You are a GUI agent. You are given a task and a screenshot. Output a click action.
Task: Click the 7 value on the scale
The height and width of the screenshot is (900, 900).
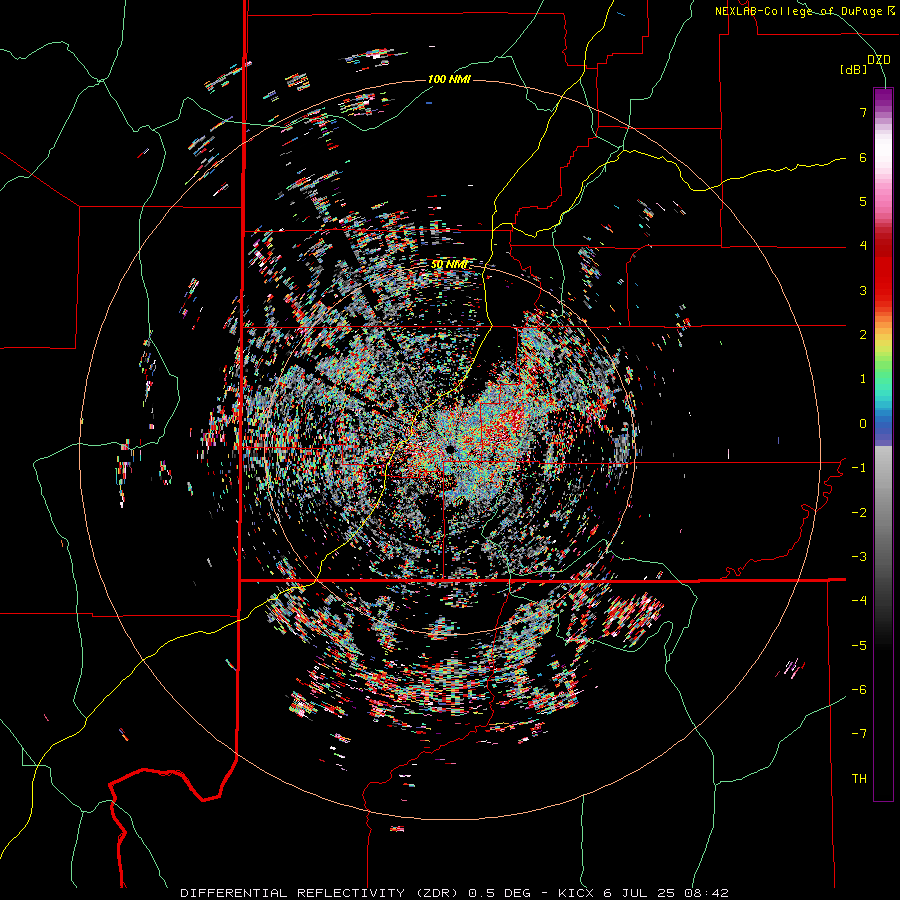[863, 112]
